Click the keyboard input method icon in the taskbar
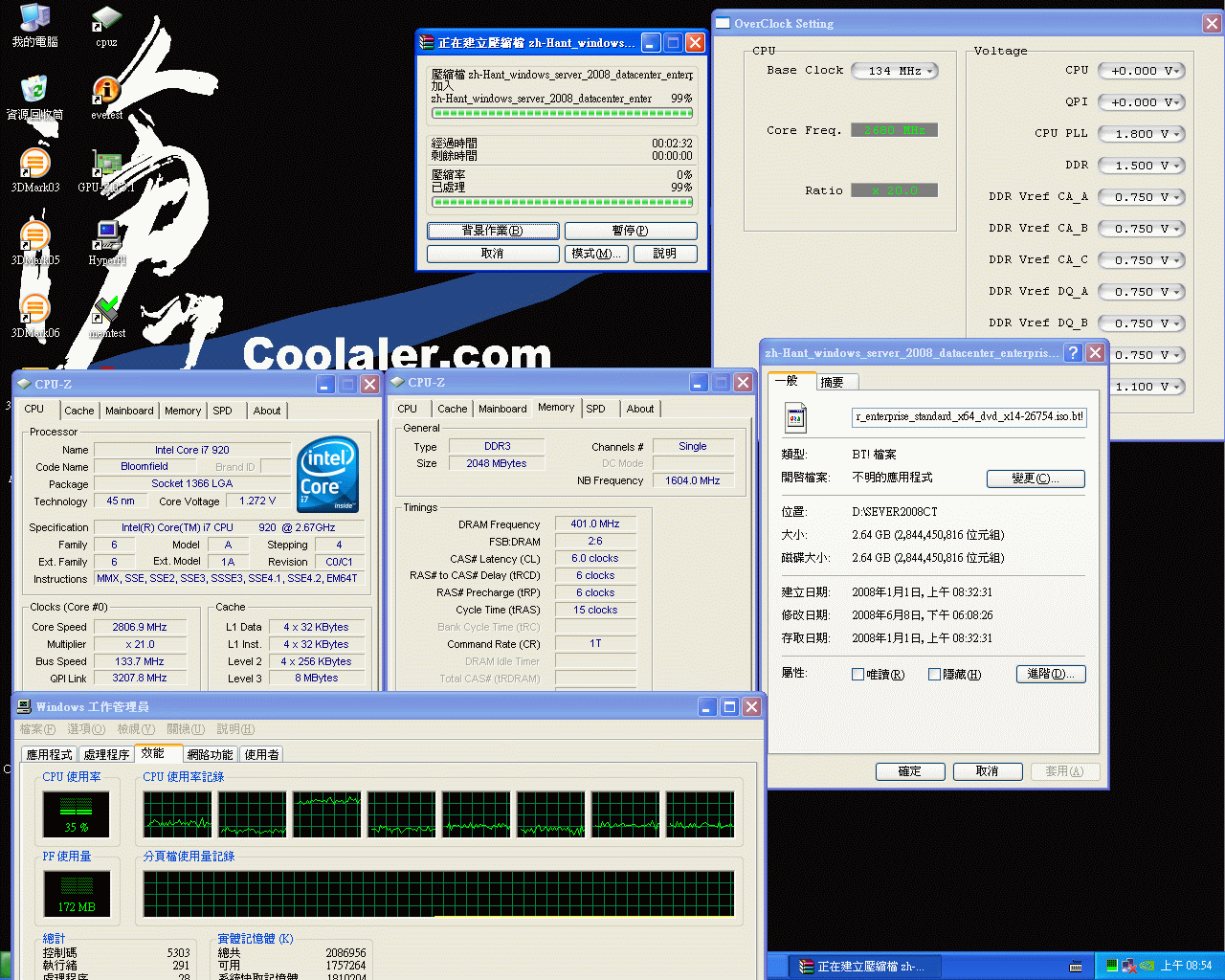This screenshot has width=1225, height=980. (x=1076, y=967)
